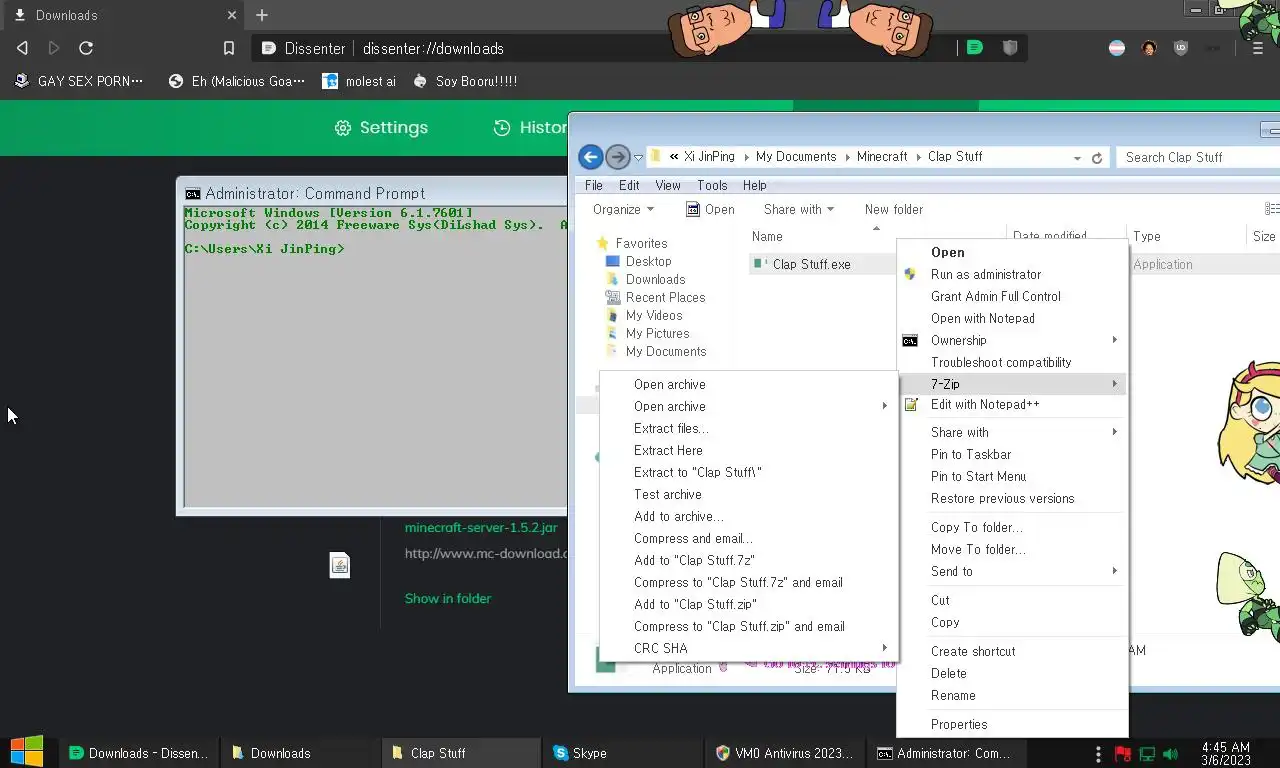This screenshot has width=1280, height=768.
Task: Open the Share with toolbar dropdown
Action: point(799,209)
